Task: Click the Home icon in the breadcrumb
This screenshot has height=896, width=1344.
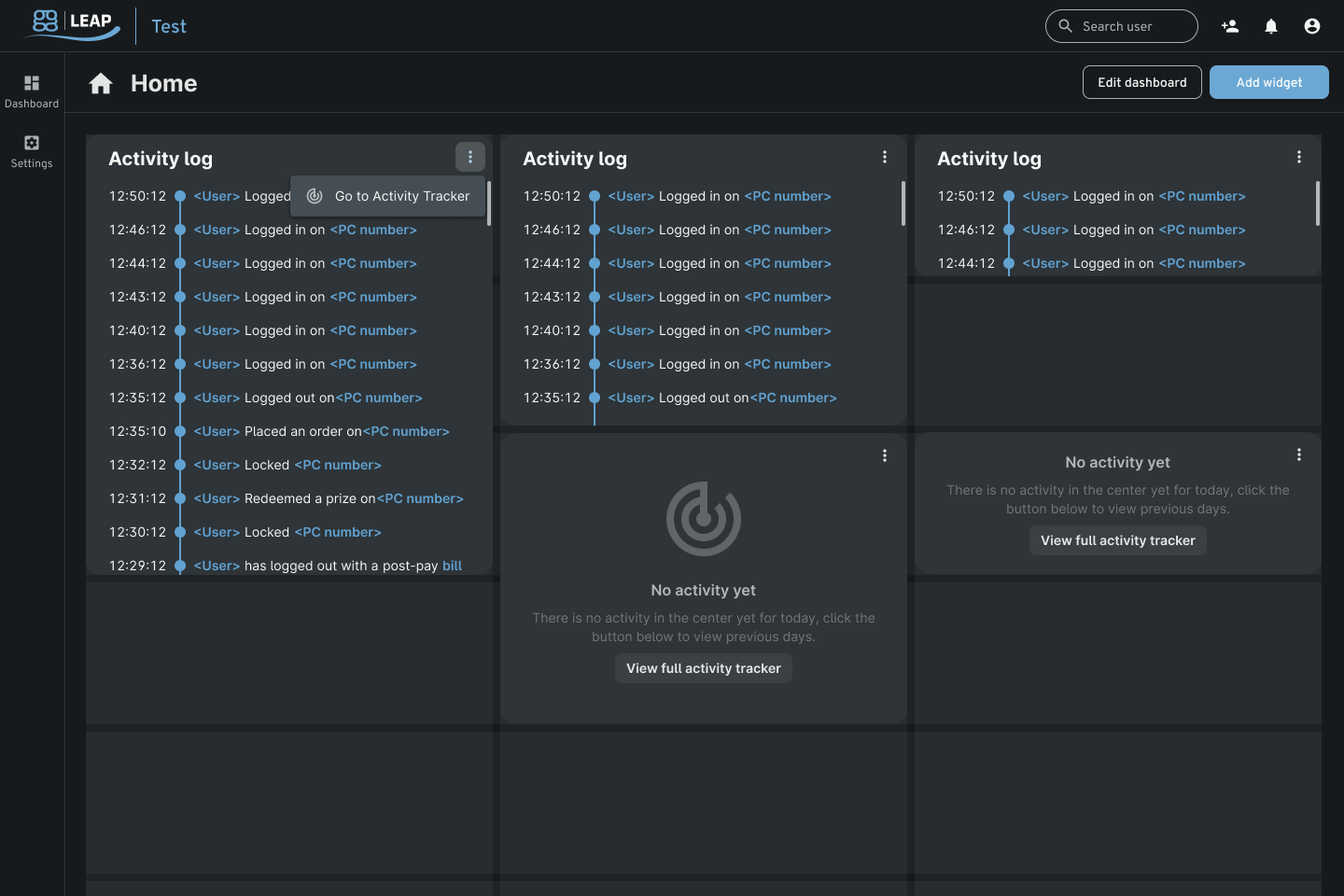Action: coord(101,83)
